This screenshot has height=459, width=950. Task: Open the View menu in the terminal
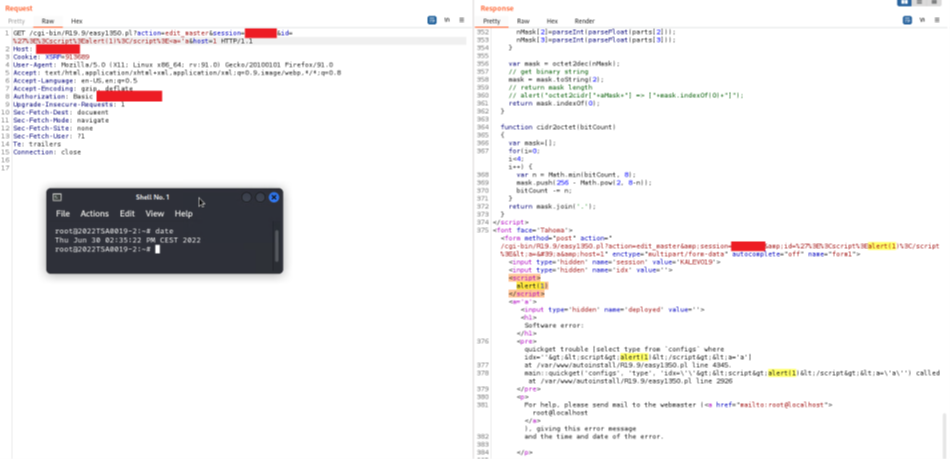(x=154, y=214)
